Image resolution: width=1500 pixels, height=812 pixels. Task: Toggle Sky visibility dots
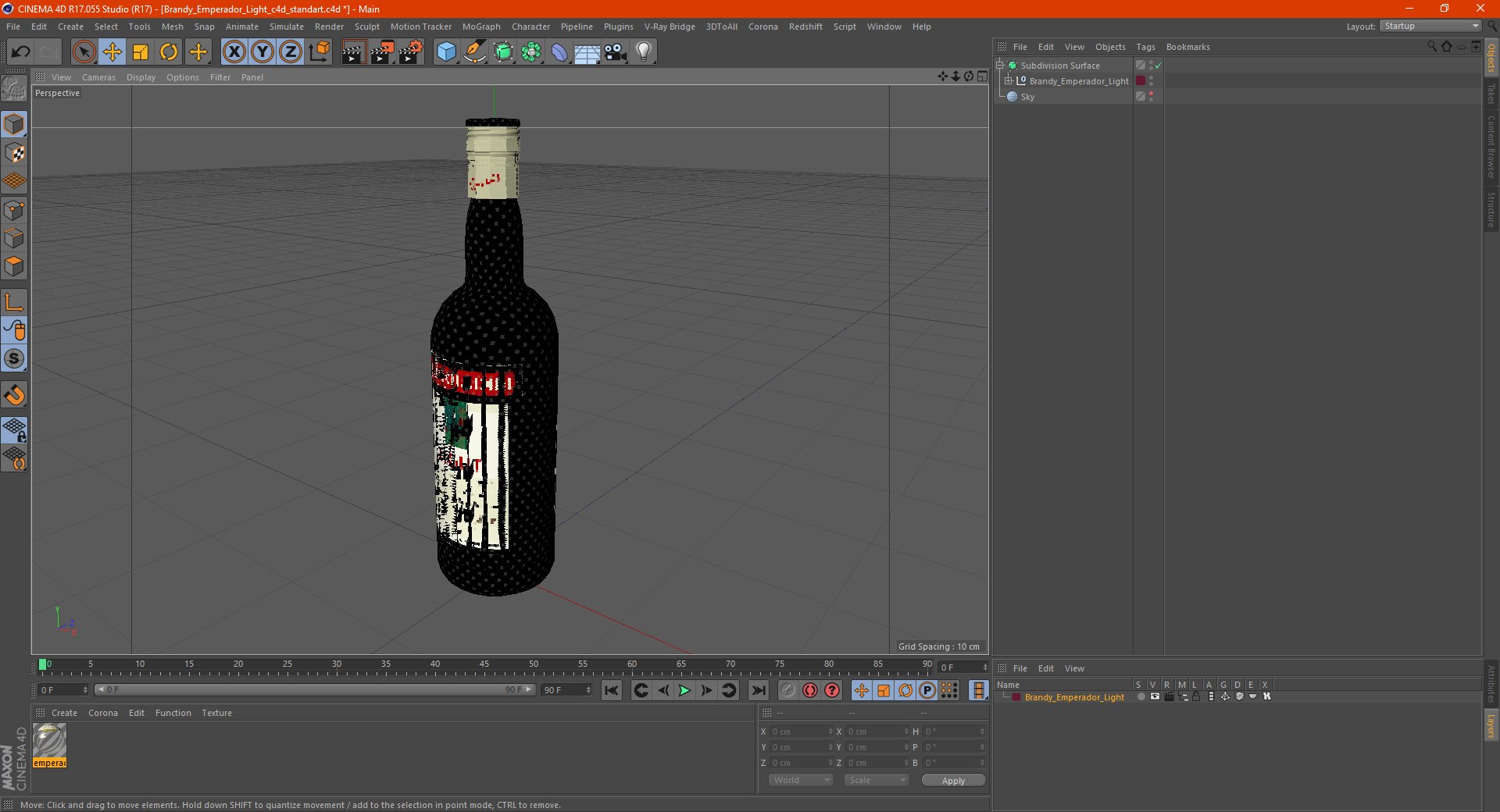pos(1151,97)
